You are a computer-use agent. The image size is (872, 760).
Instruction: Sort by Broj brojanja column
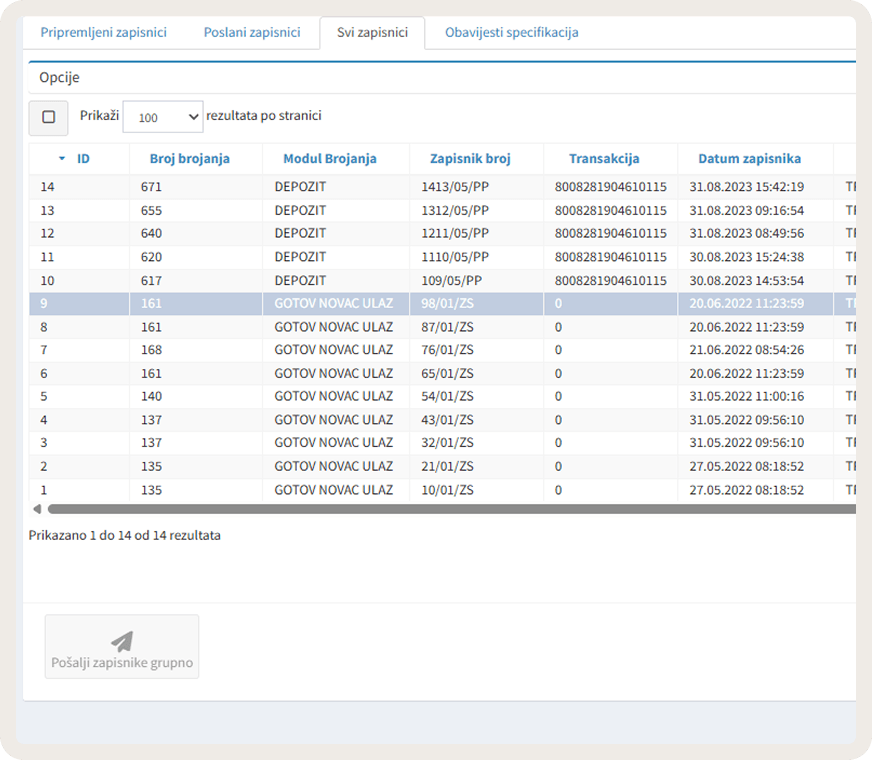[190, 159]
